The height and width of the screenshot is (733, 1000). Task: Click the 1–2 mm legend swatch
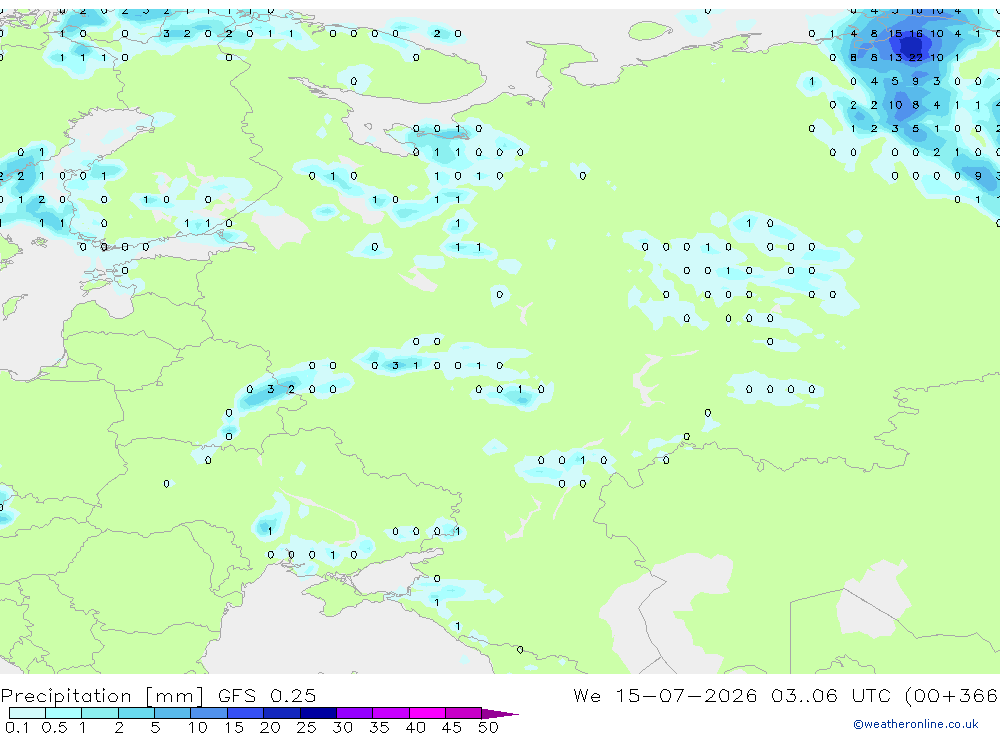point(100,713)
